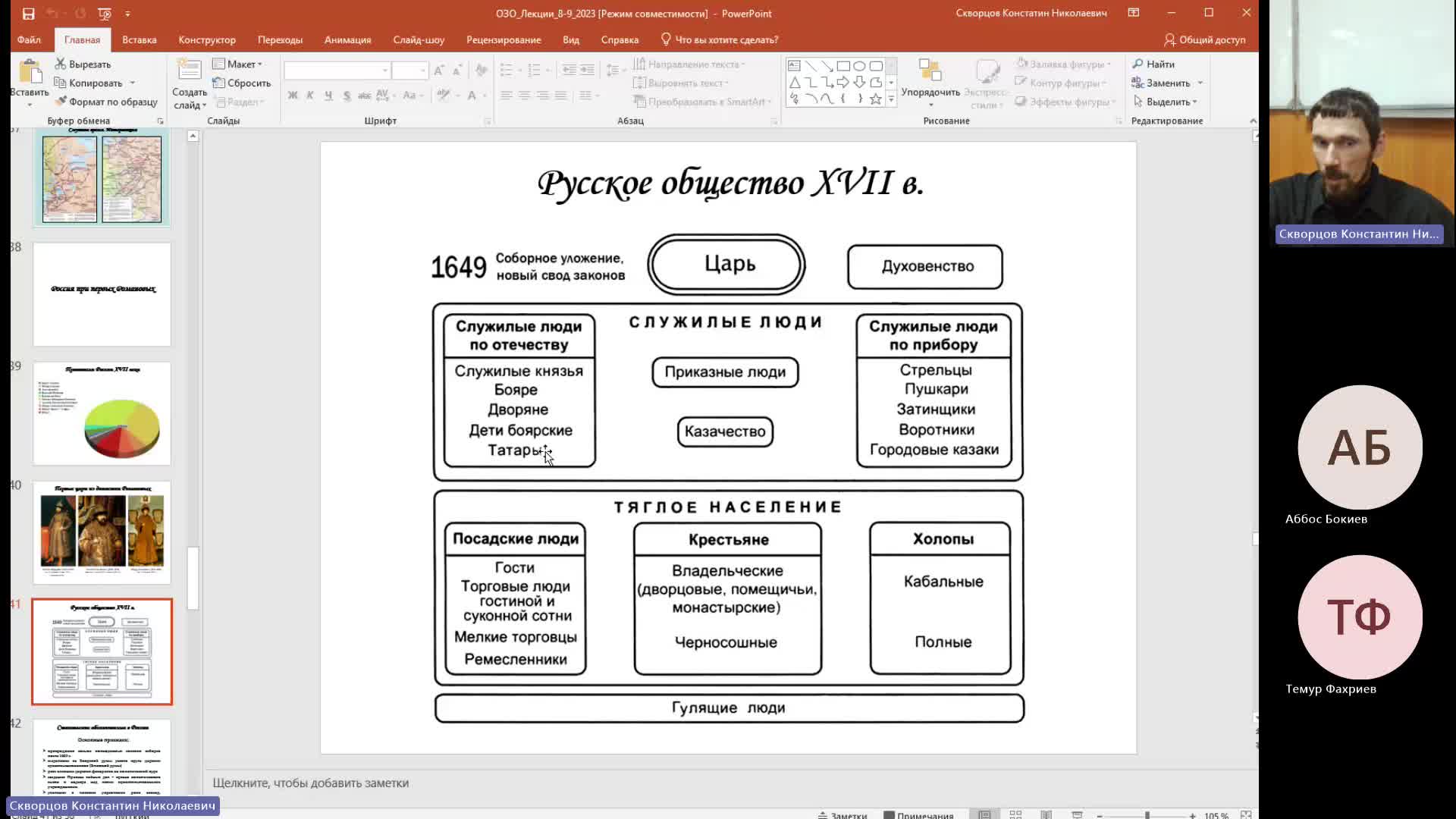Choose the rounded rectangle shape
This screenshot has height=819, width=1456.
(x=876, y=66)
